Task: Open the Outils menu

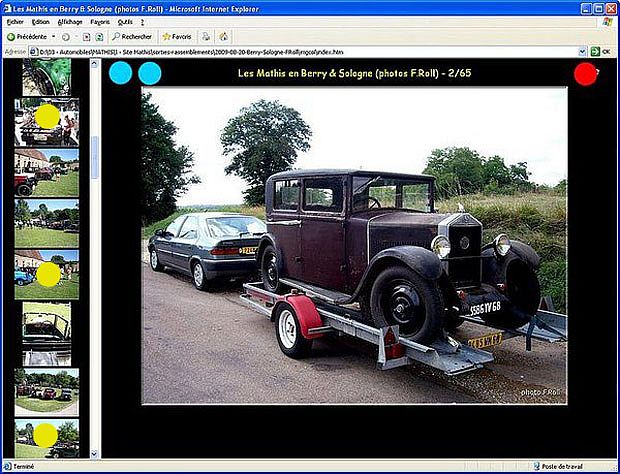Action: [125, 21]
